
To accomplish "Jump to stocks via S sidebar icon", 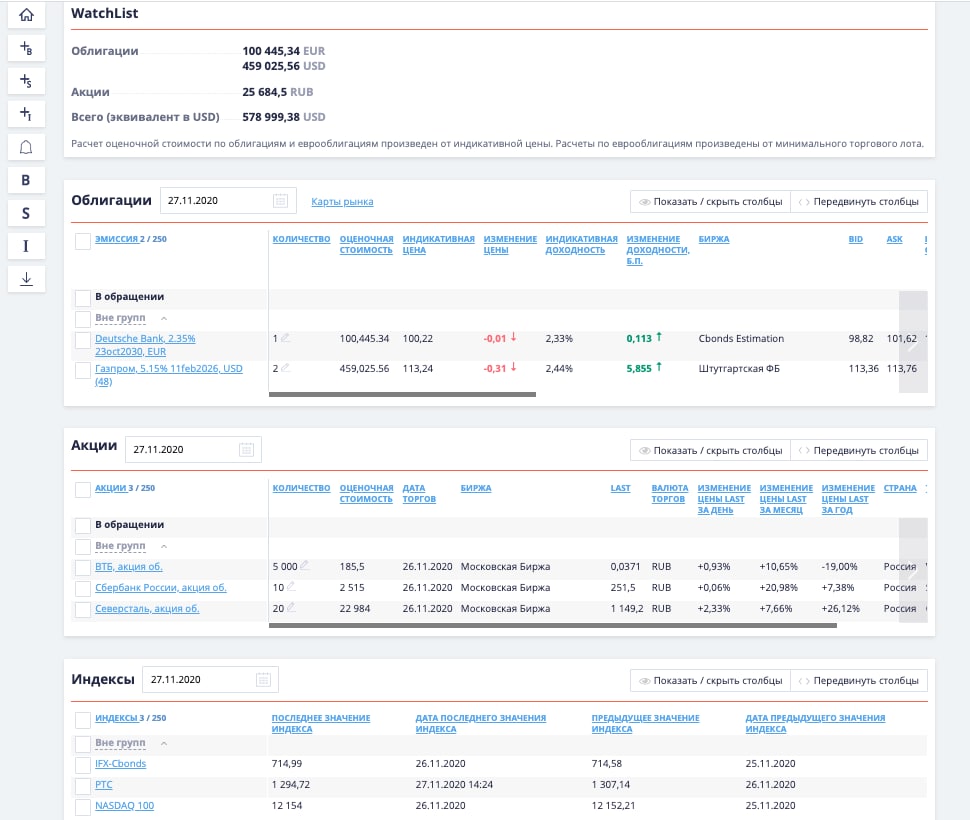I will point(26,213).
